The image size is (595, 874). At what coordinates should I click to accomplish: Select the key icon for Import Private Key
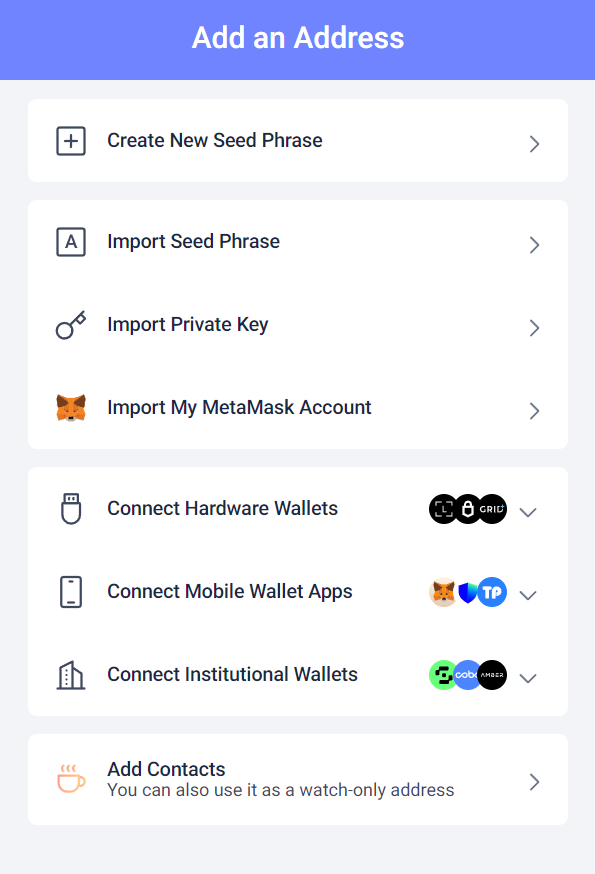[70, 324]
